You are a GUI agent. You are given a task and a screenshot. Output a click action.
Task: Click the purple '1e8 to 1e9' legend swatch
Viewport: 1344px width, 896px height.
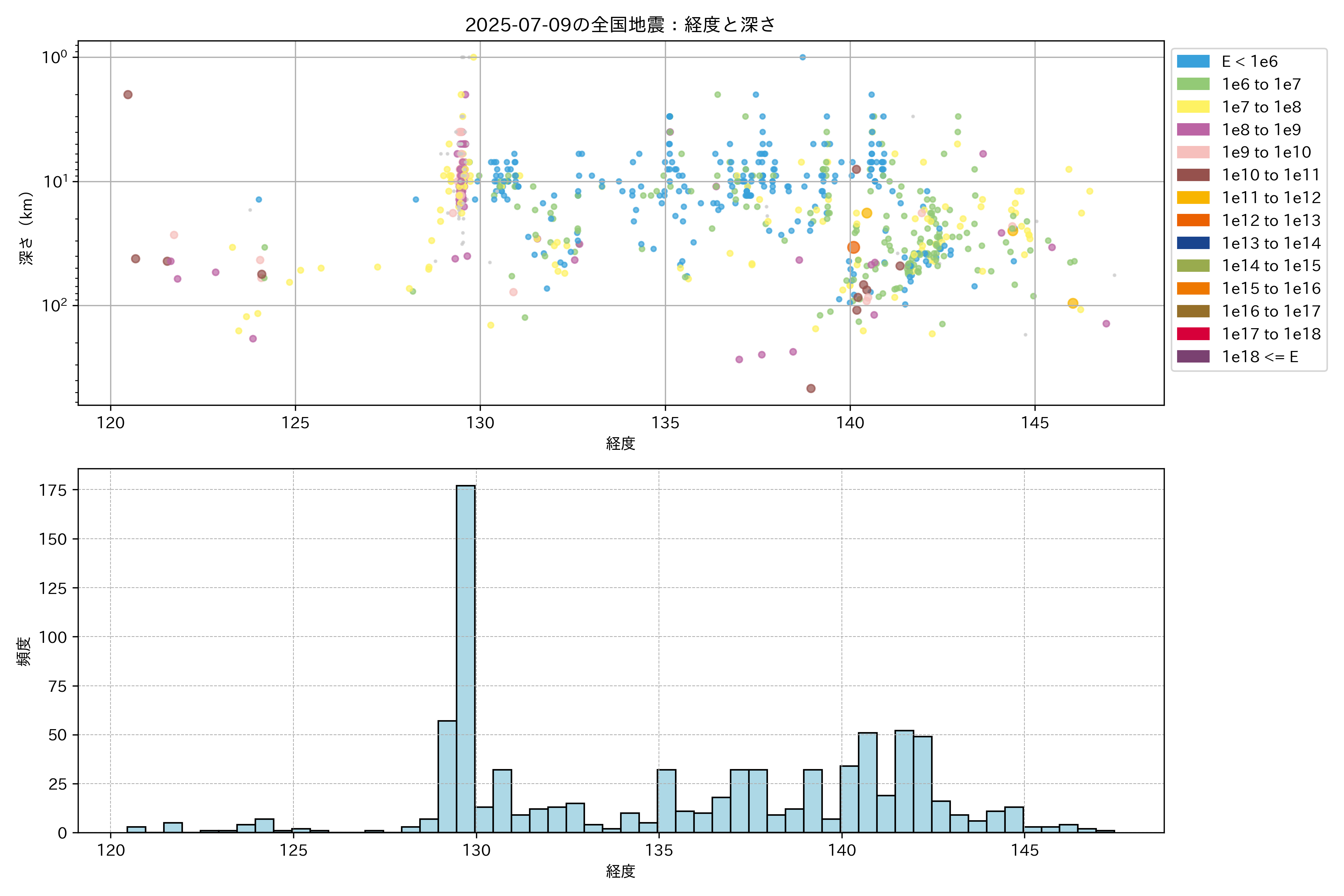click(1193, 130)
